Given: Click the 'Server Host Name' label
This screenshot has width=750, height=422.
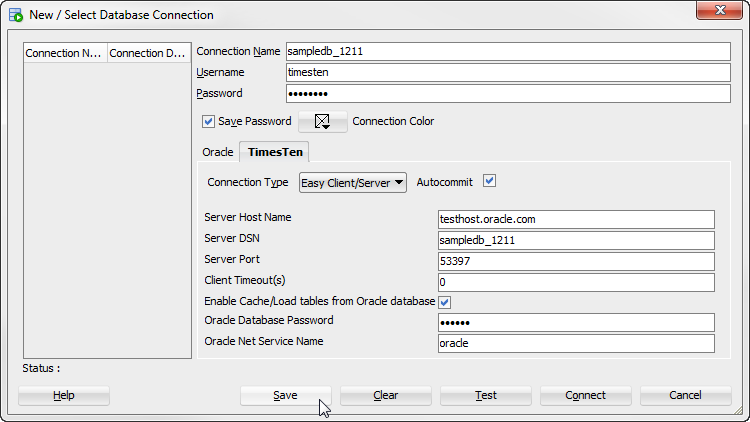Looking at the screenshot, I should [248, 217].
